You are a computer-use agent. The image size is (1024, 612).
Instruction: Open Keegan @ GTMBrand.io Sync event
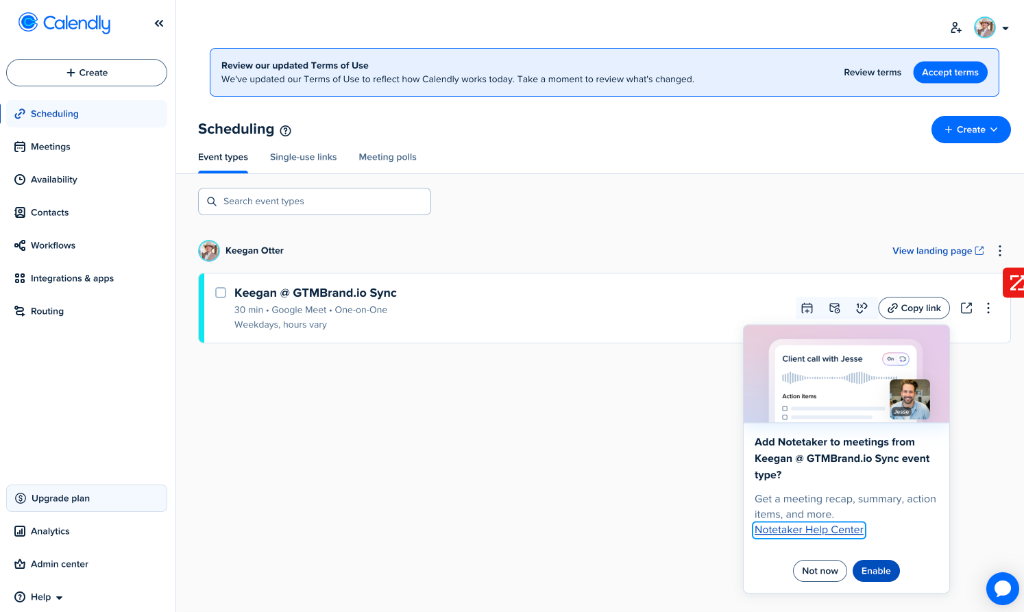coord(315,293)
